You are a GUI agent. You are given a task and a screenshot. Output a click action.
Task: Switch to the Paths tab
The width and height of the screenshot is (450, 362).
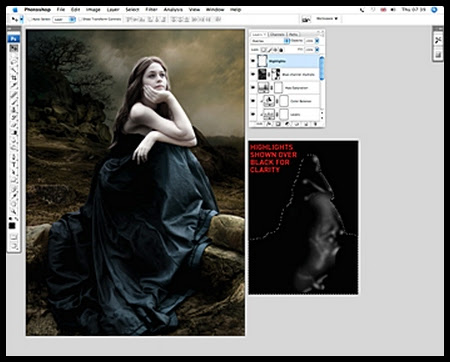[293, 35]
